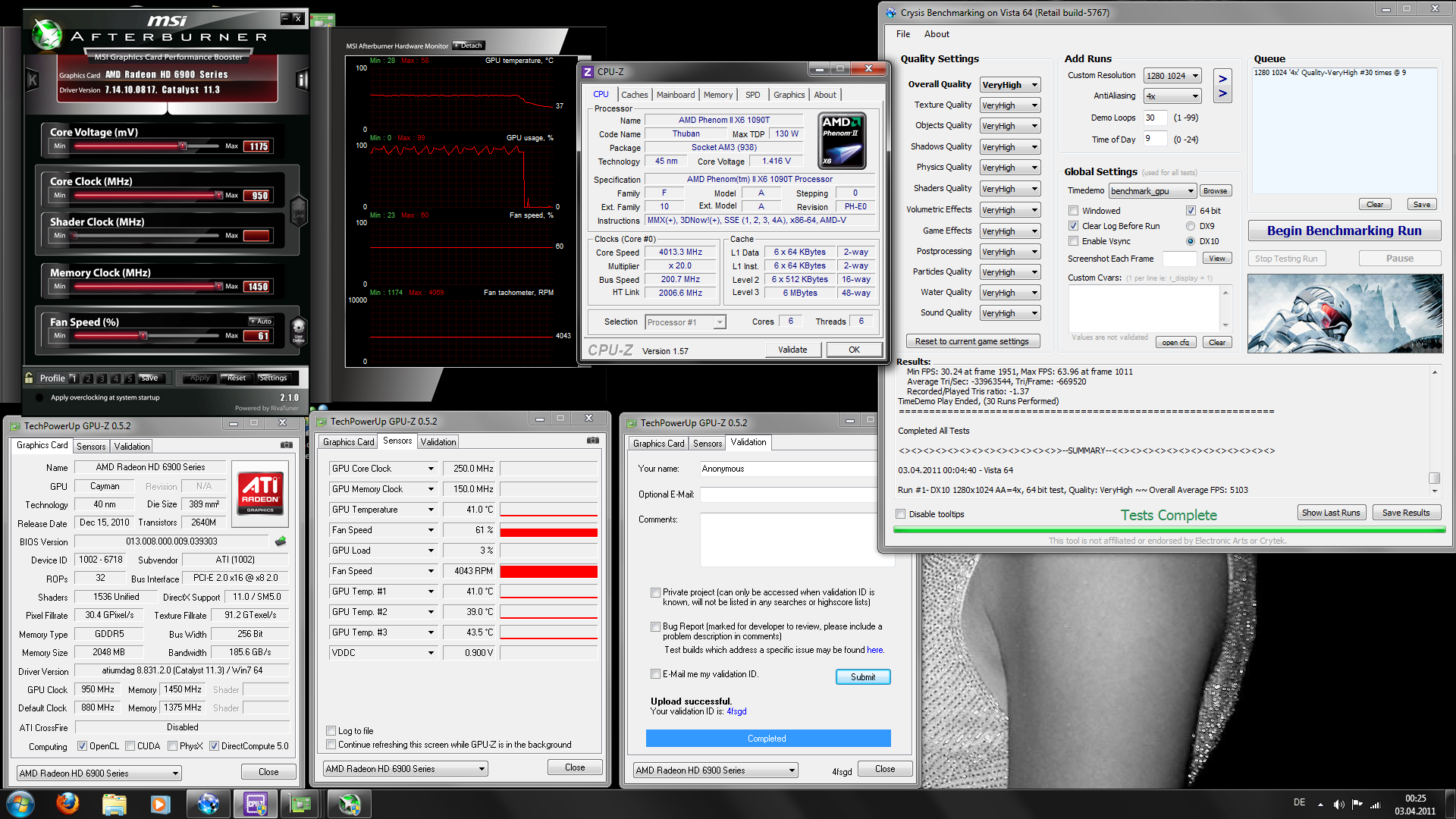Click Save Results button
Viewport: 1456px width, 819px height.
pyautogui.click(x=1406, y=513)
